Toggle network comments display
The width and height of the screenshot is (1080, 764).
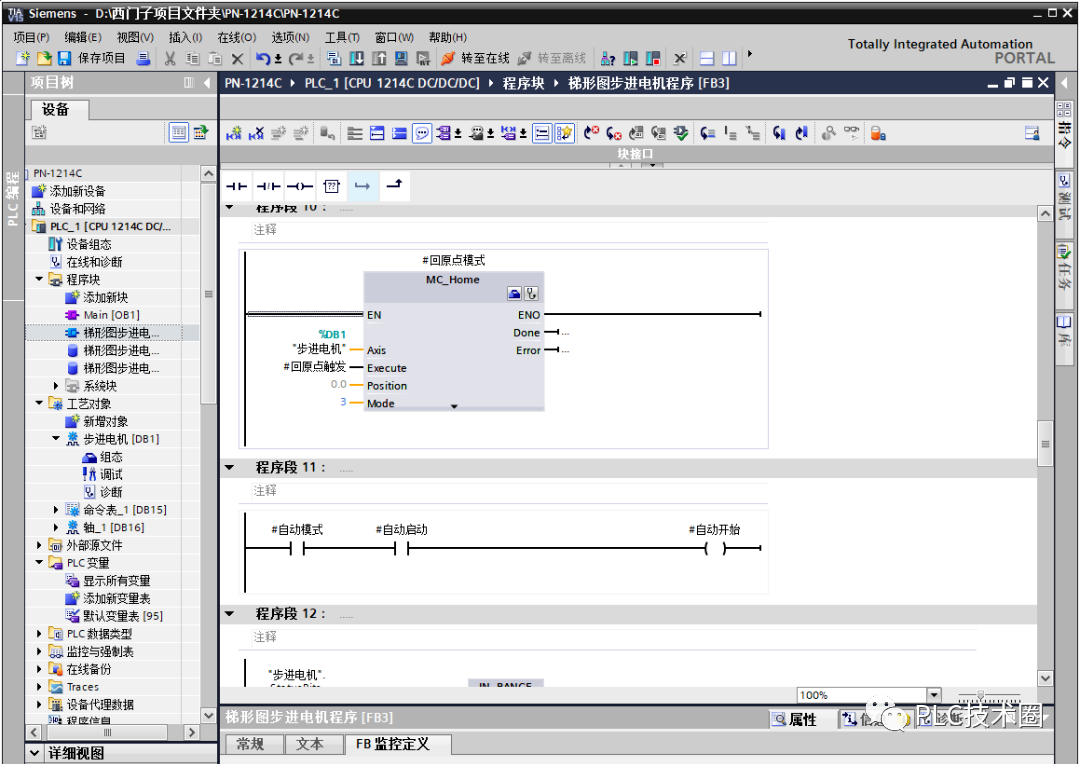click(422, 133)
